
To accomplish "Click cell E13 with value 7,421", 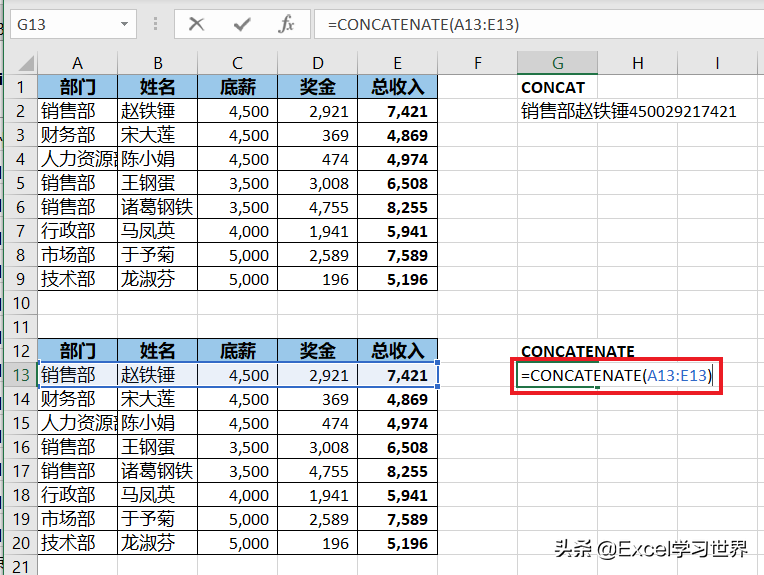I will [398, 375].
